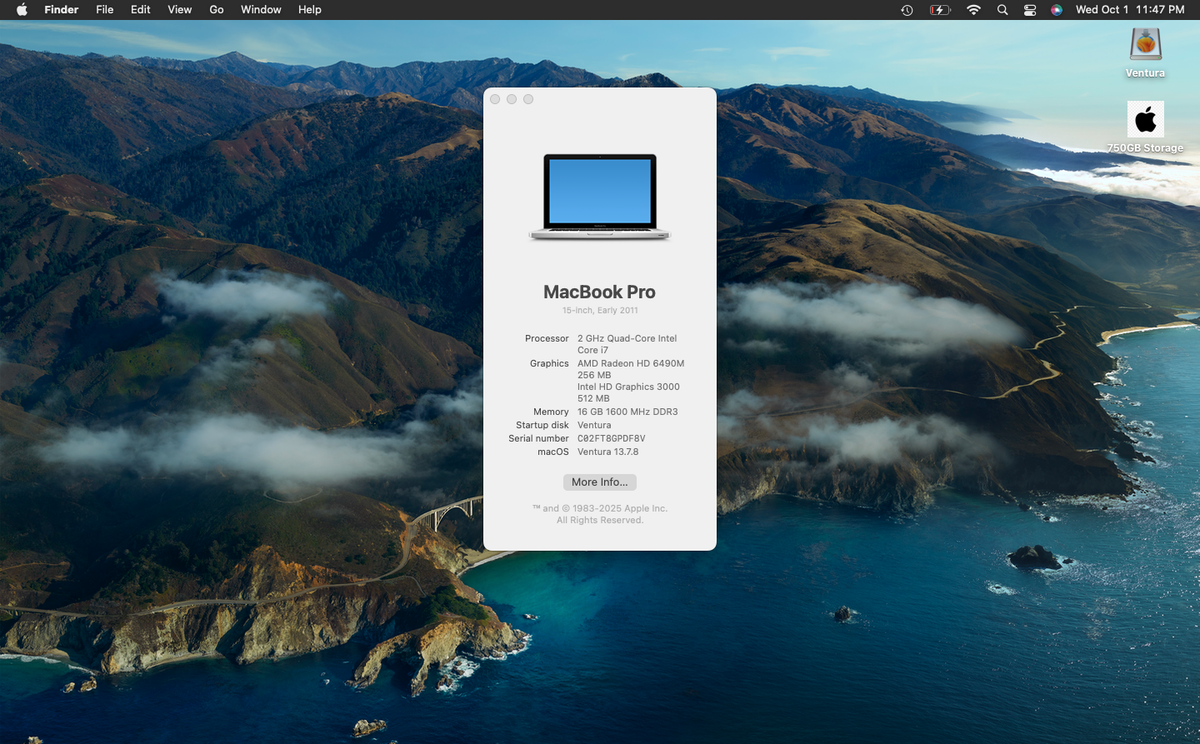Click the MacBook Pro laptop image

600,197
